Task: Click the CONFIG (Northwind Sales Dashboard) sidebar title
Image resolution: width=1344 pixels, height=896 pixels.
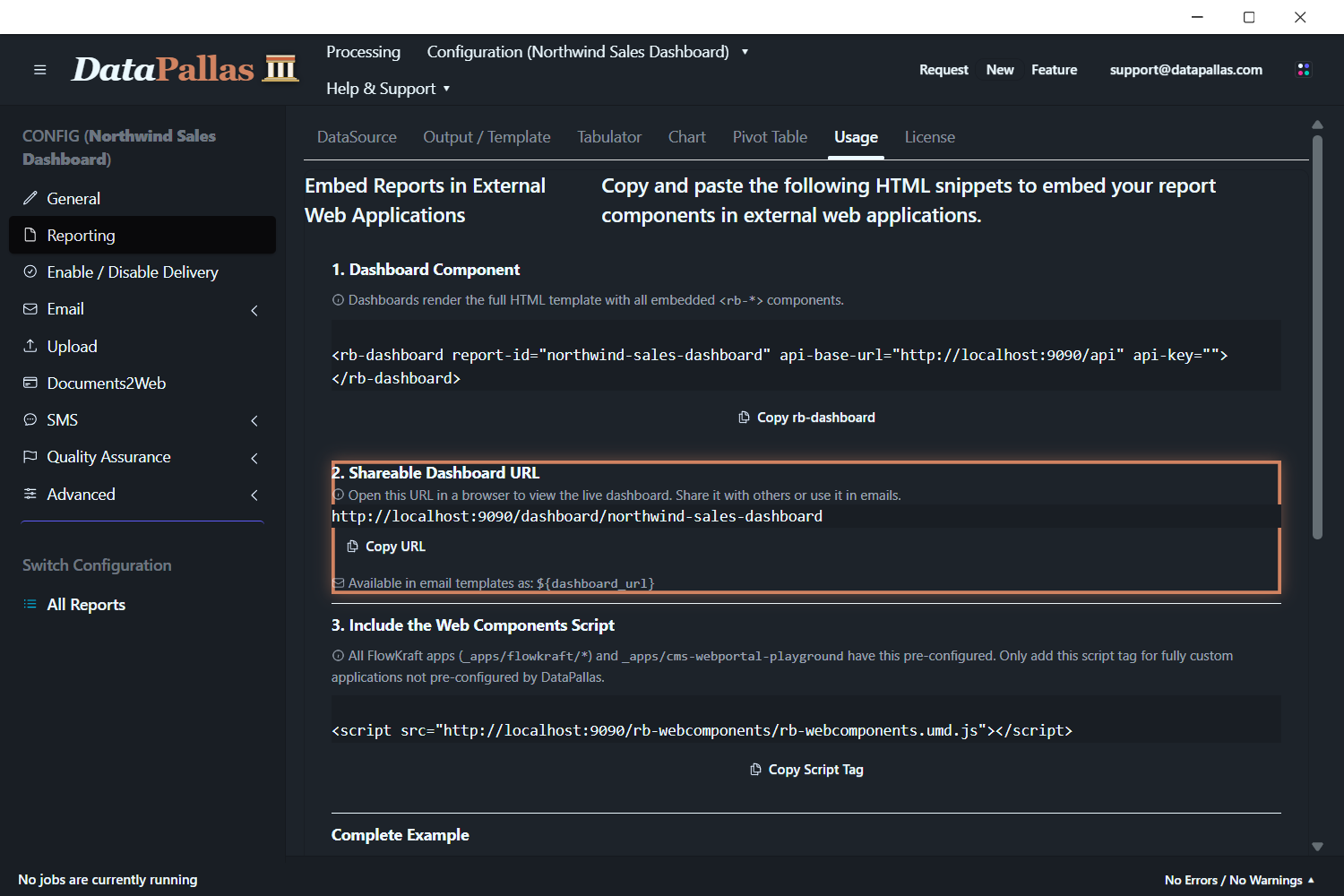Action: (119, 147)
